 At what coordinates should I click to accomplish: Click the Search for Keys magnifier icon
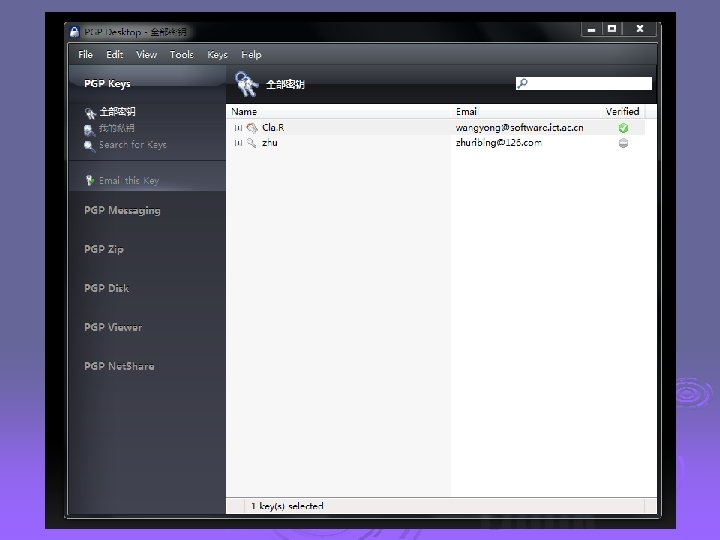(x=90, y=146)
